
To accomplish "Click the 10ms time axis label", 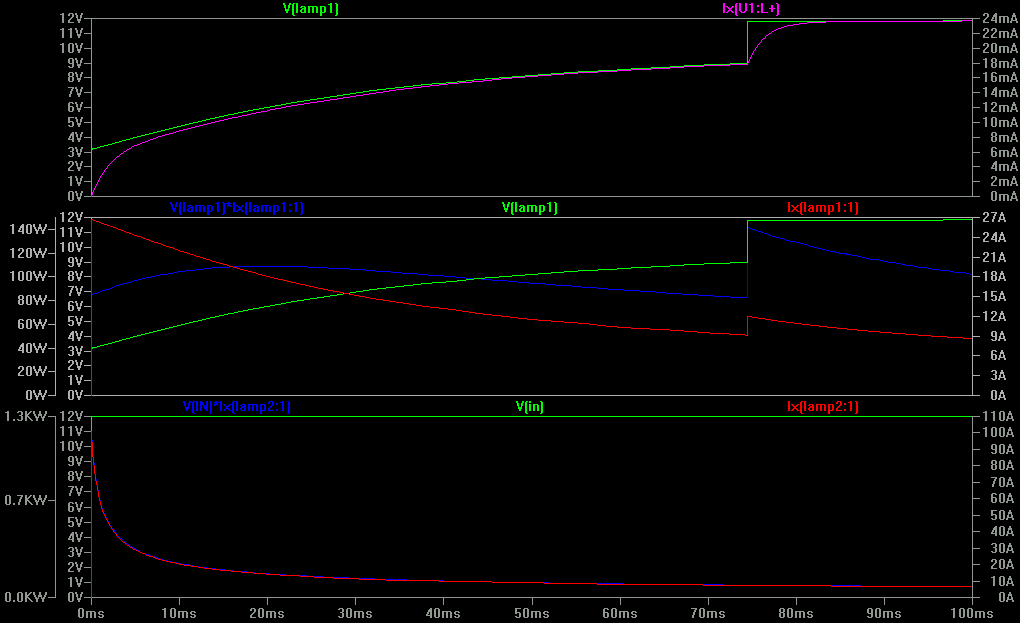I will (x=179, y=613).
